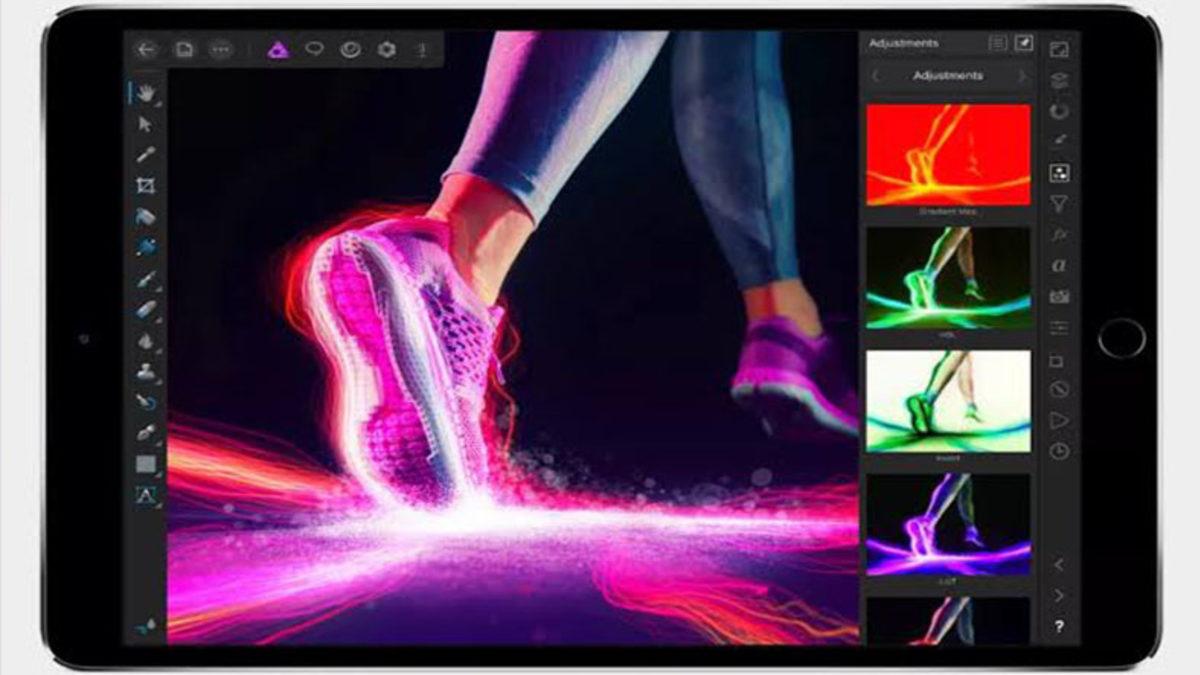This screenshot has height=675, width=1200.
Task: Switch to the Photo Persona triangle
Action: coord(278,49)
